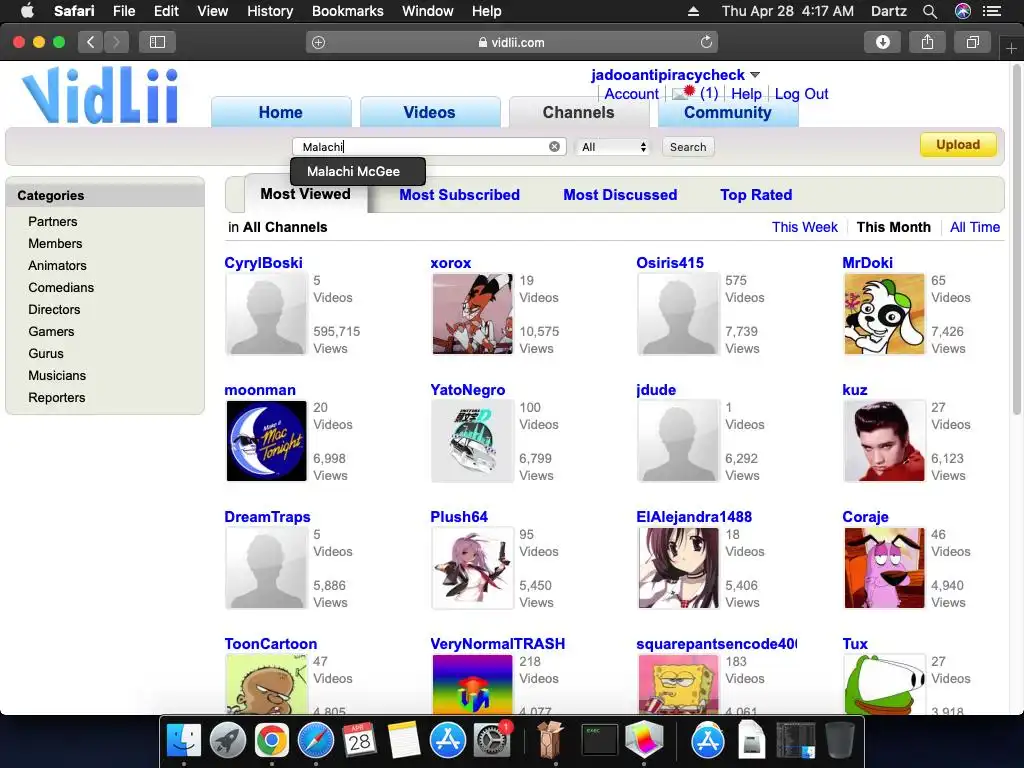Open the YatoNegro channel link
1024x768 pixels.
468,390
